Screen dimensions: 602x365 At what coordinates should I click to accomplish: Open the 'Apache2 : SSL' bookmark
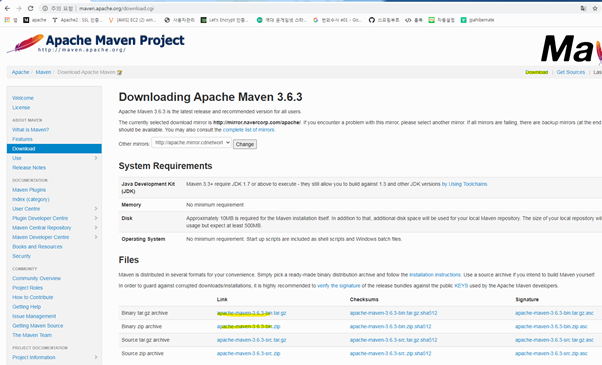78,20
